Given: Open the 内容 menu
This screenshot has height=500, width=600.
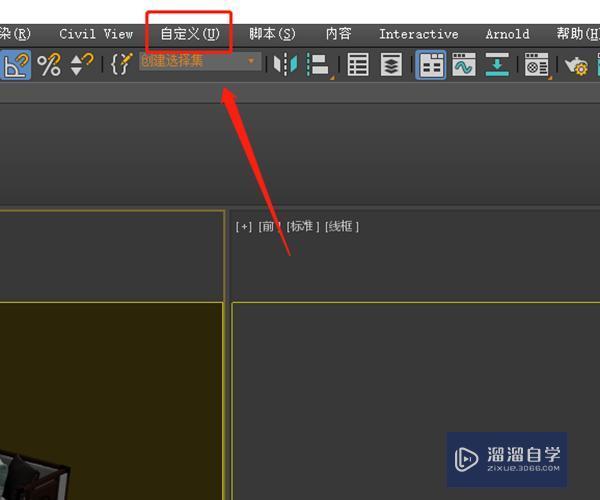Looking at the screenshot, I should coord(339,34).
